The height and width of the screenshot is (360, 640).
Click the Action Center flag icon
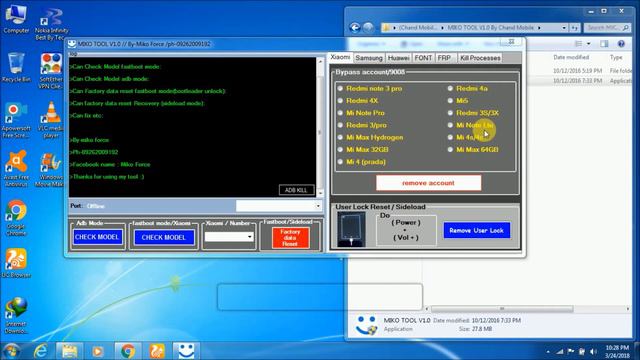(x=571, y=351)
